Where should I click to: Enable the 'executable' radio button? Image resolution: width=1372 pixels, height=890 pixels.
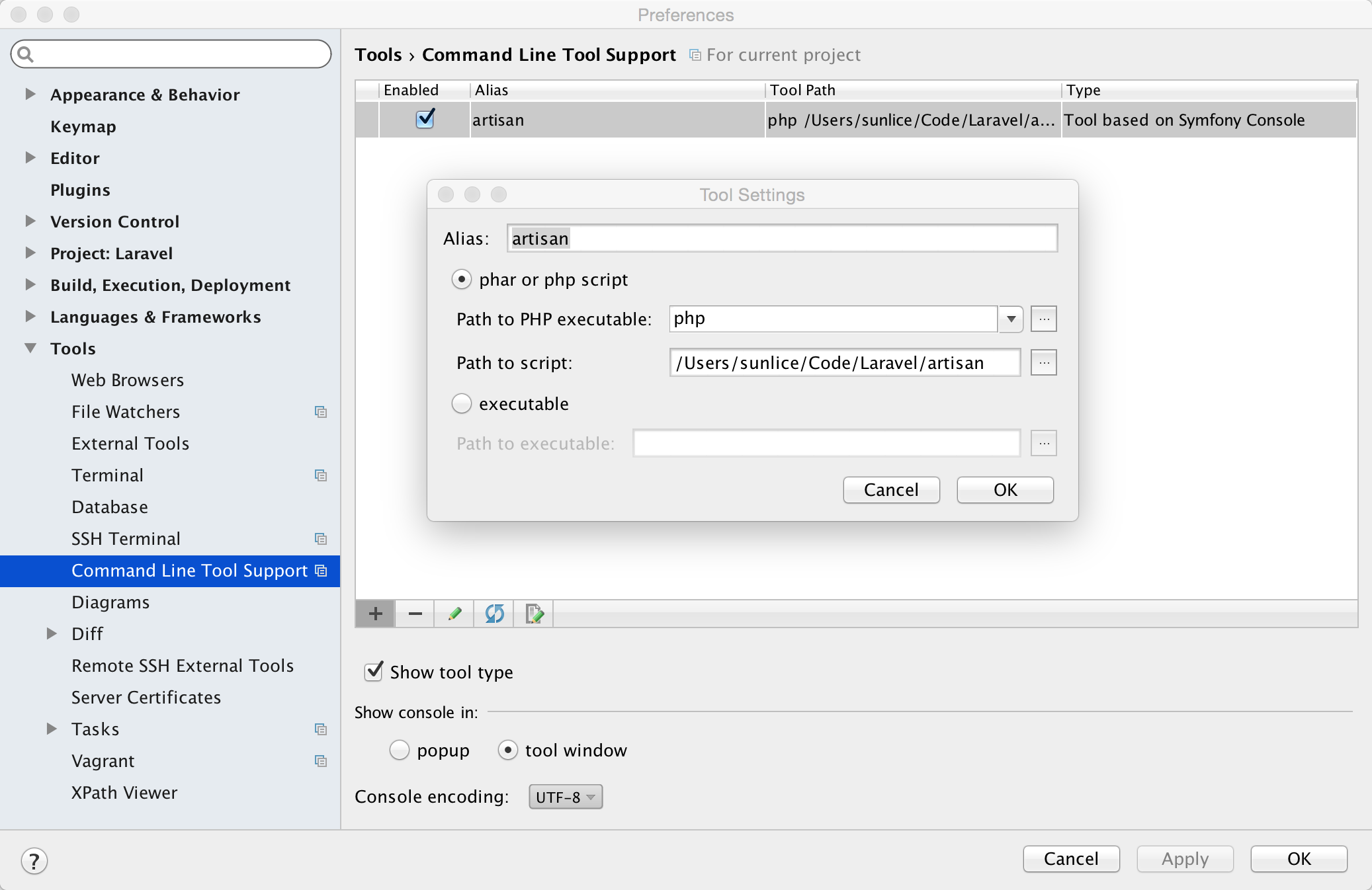[462, 403]
